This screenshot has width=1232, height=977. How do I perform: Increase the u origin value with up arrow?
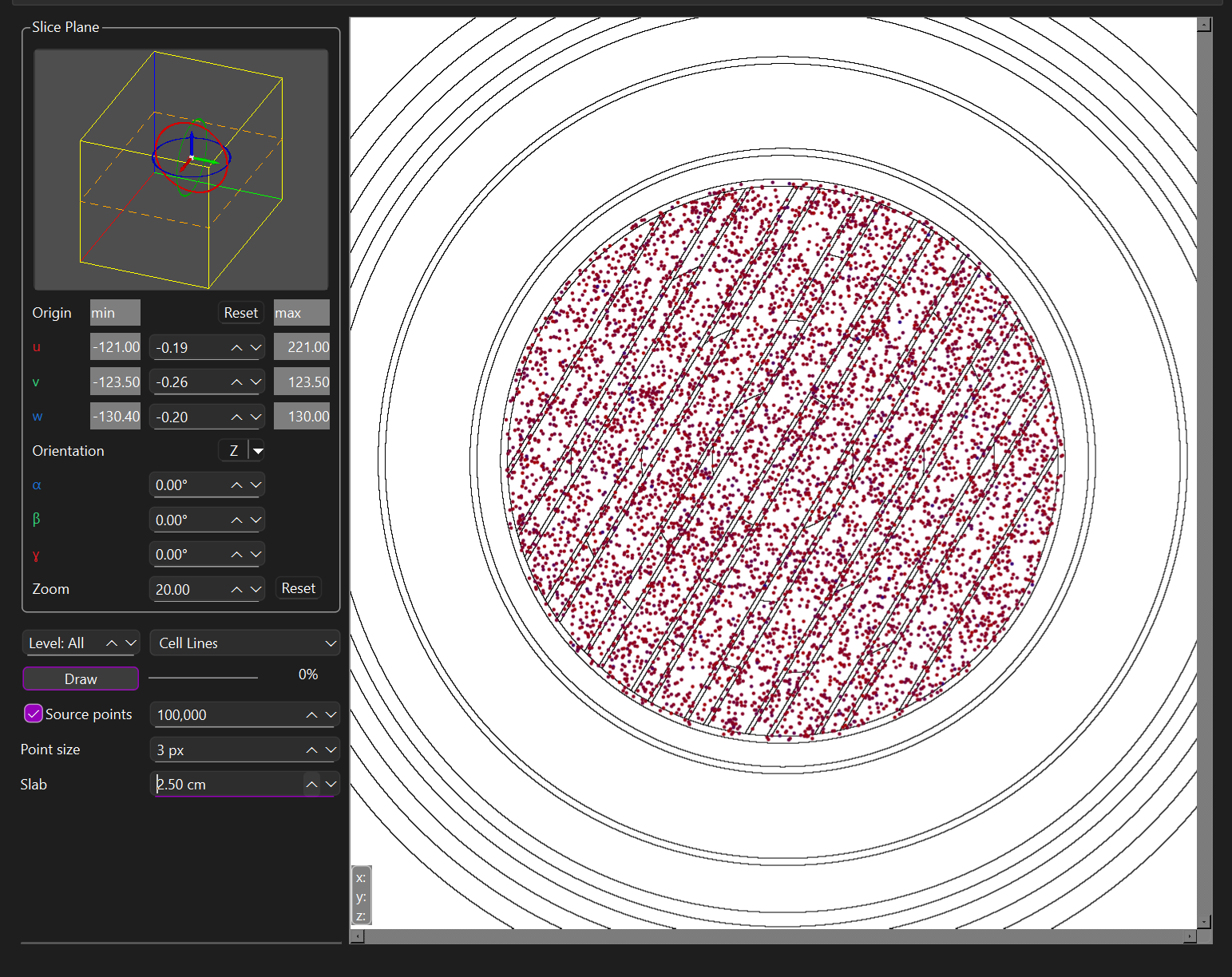click(x=236, y=348)
